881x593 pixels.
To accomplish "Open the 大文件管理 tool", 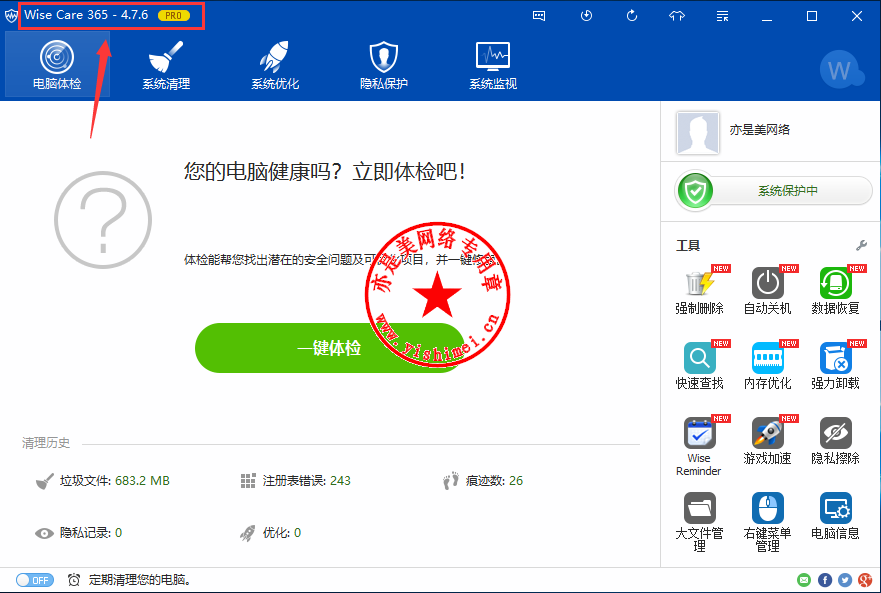I will pyautogui.click(x=700, y=522).
